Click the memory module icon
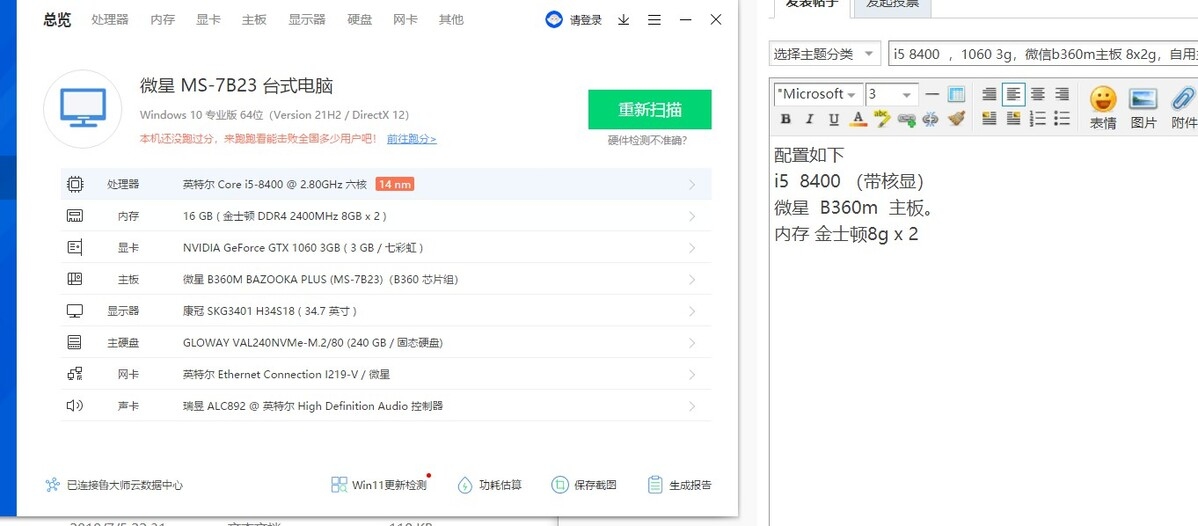The image size is (1198, 526). (75, 216)
